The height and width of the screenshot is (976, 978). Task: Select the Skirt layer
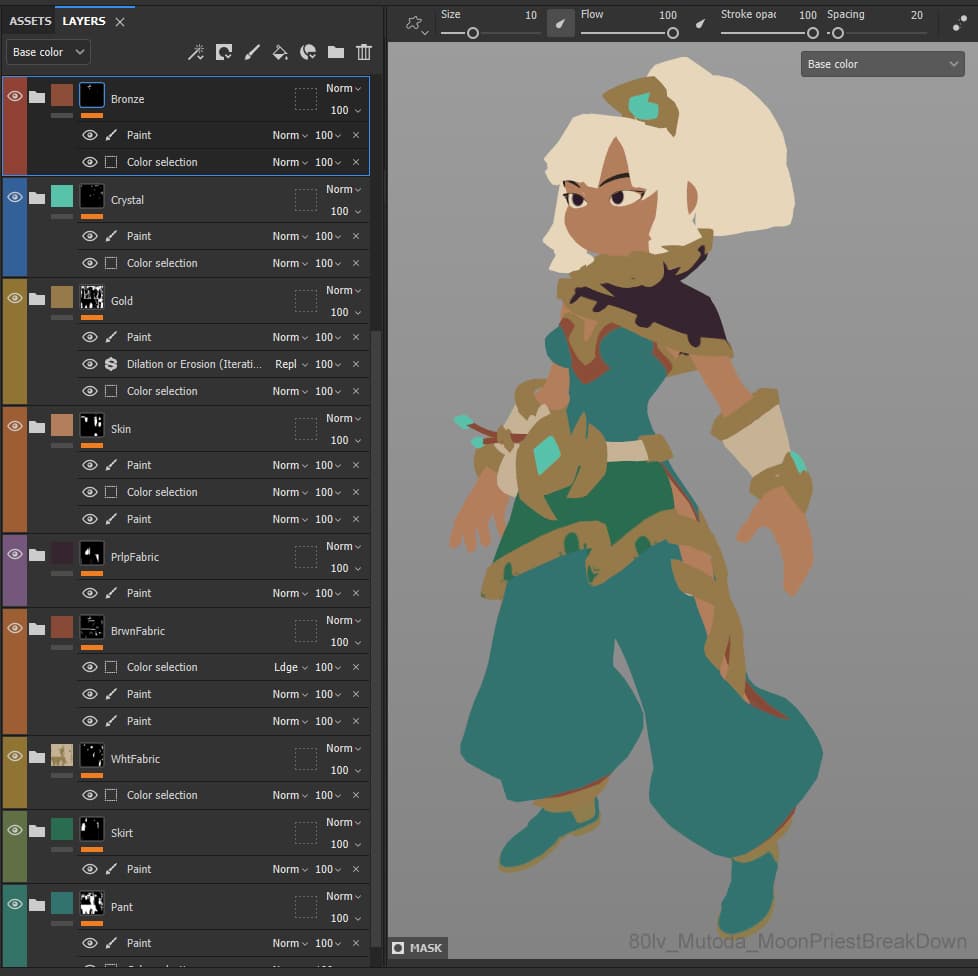[x=122, y=833]
